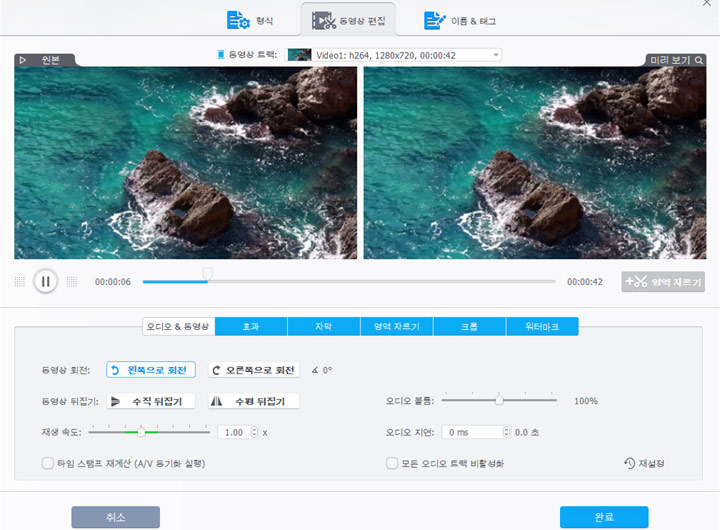Click the 00:00:06 current time text
The height and width of the screenshot is (530, 720).
pos(113,282)
